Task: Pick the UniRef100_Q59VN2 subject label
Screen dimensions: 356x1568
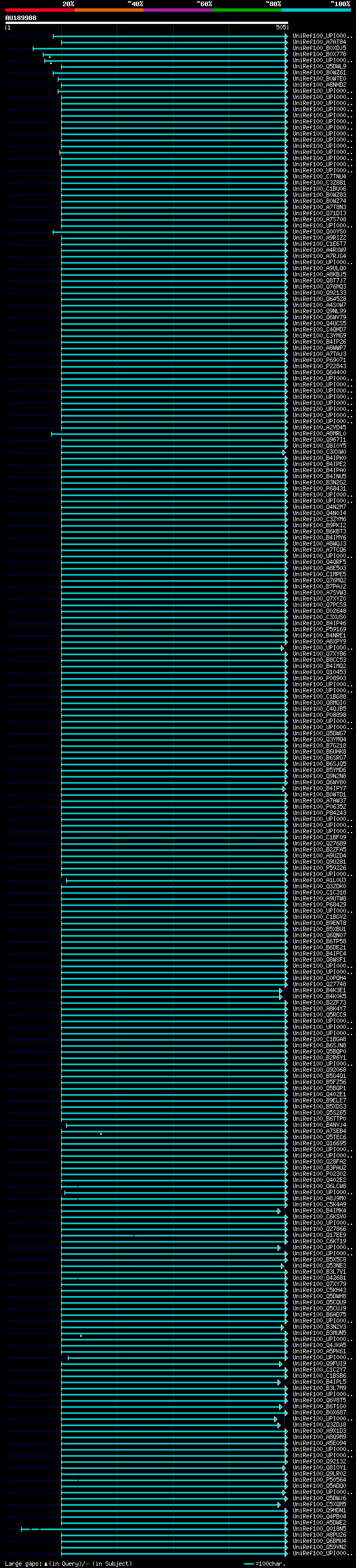Action: click(x=319, y=1549)
